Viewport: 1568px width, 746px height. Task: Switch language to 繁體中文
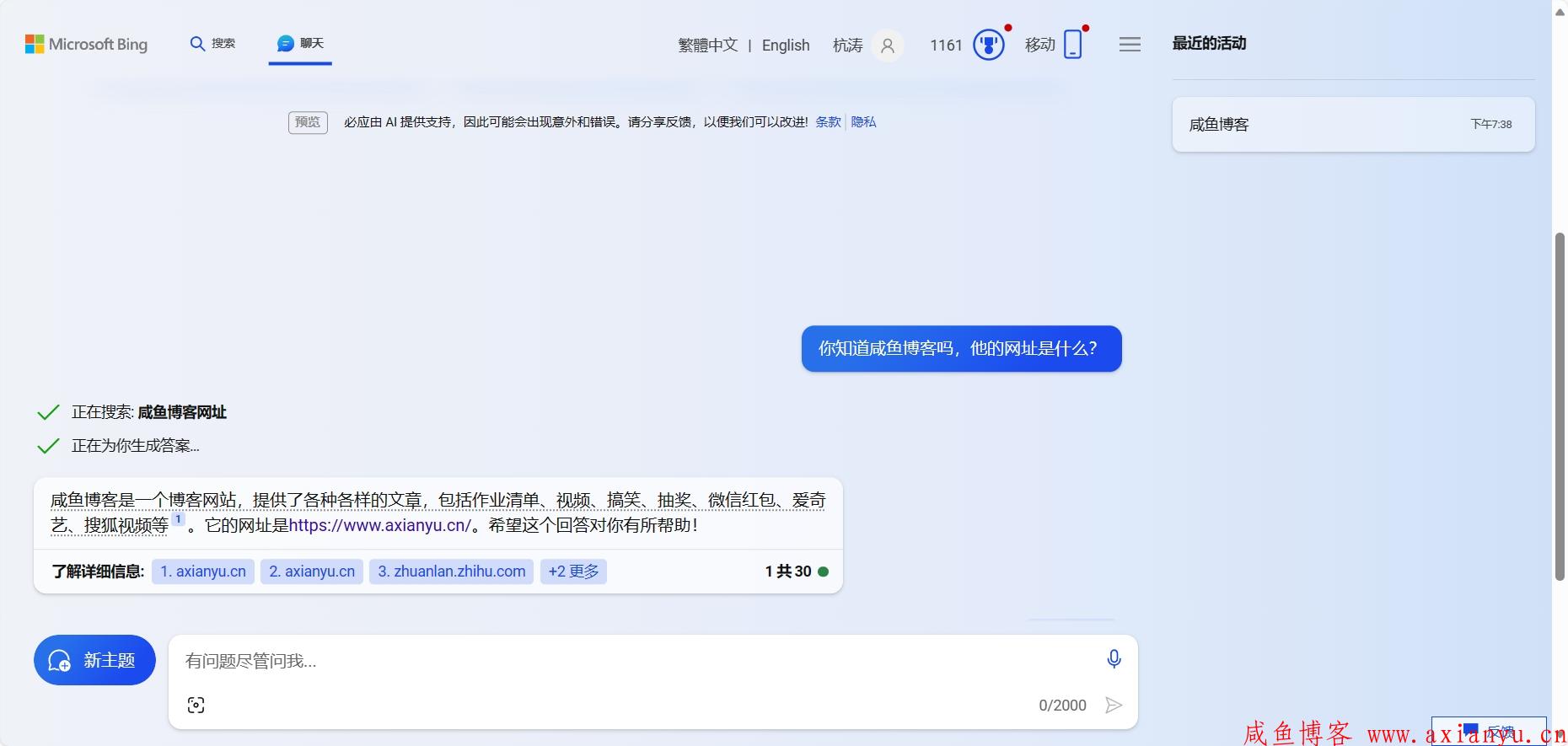708,45
